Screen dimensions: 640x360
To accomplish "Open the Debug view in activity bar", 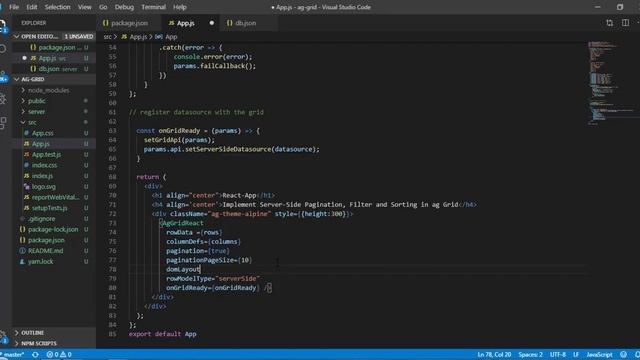I will click(x=3, y=98).
